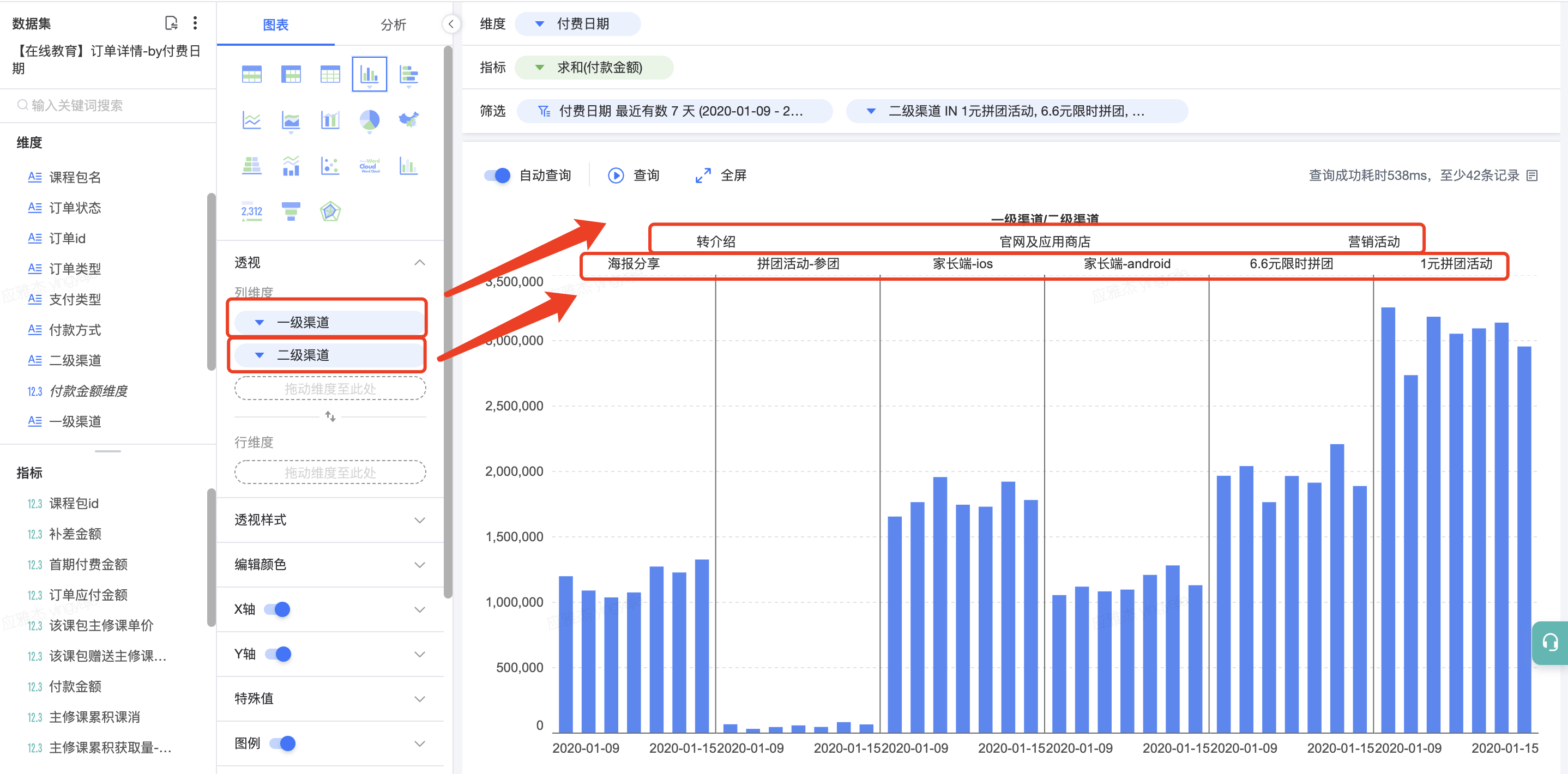
Task: Open the three-dot dataset menu
Action: click(195, 23)
